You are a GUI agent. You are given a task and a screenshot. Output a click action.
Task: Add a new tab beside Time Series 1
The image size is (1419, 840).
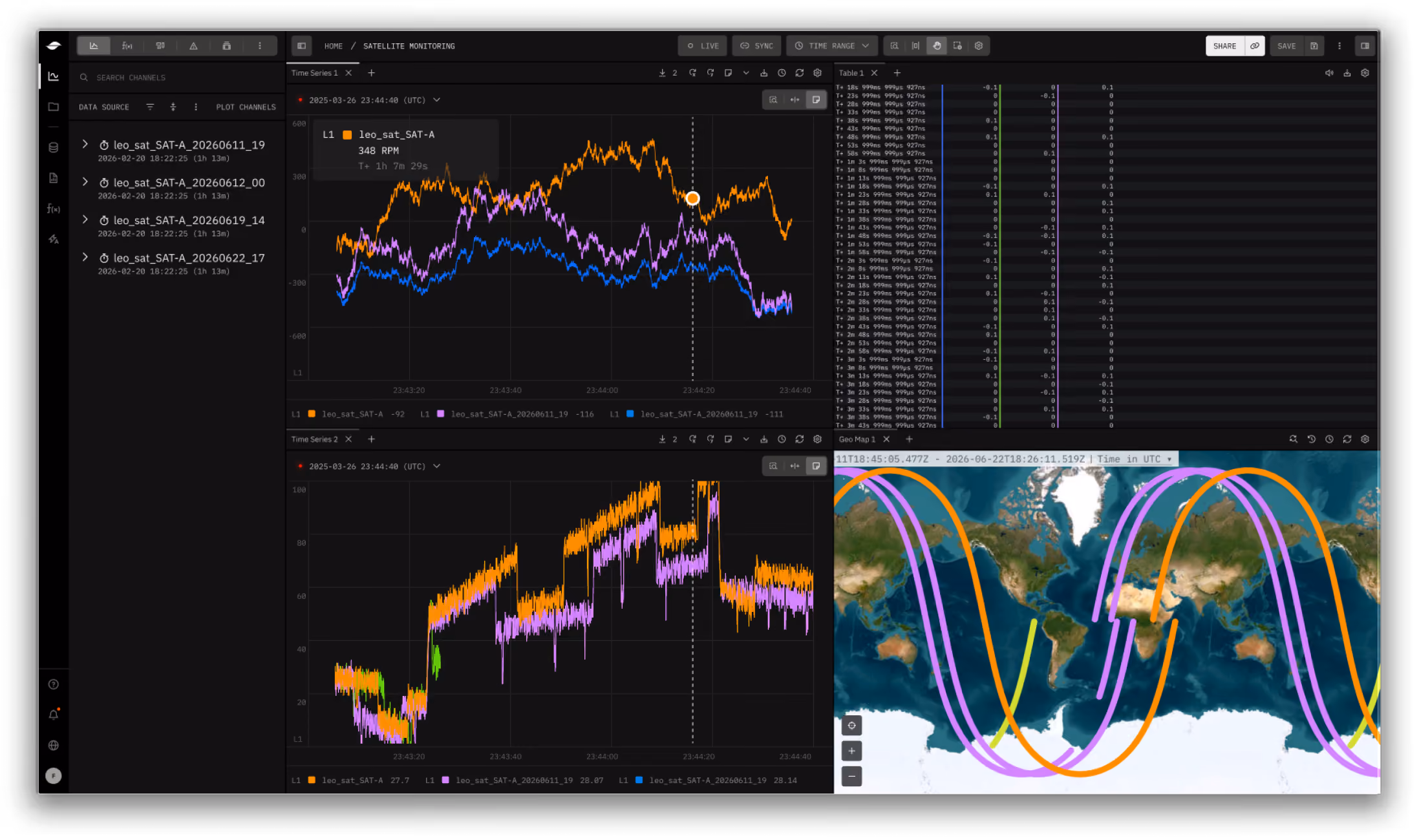click(371, 73)
